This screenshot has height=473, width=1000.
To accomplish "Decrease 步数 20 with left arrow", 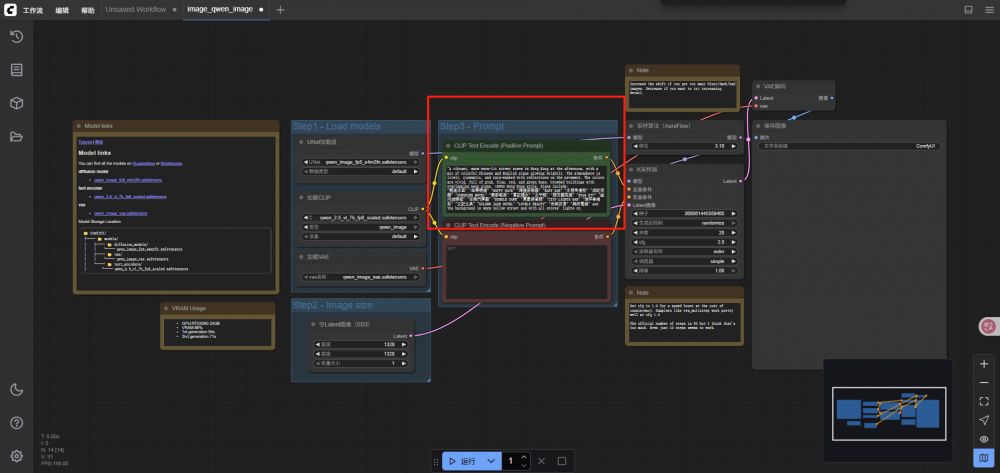I will click(x=635, y=233).
